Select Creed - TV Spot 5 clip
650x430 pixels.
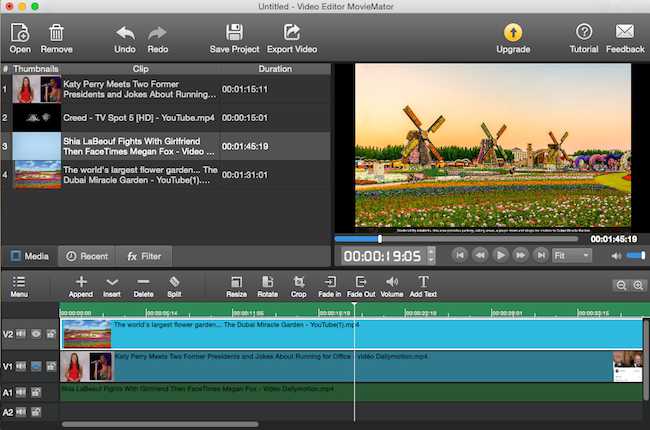[x=166, y=118]
